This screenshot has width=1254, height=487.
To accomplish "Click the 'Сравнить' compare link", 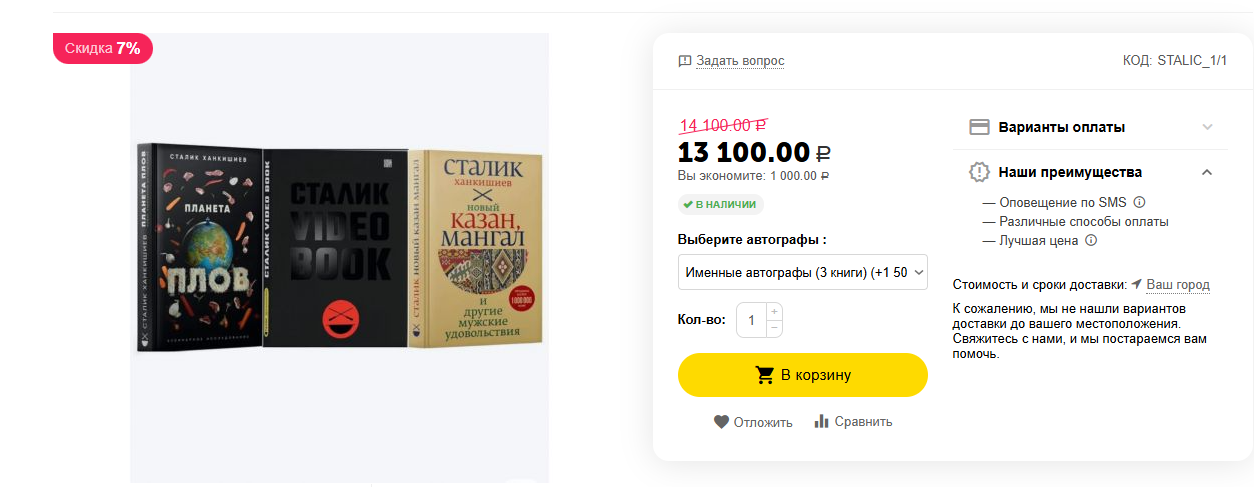I will (x=864, y=422).
